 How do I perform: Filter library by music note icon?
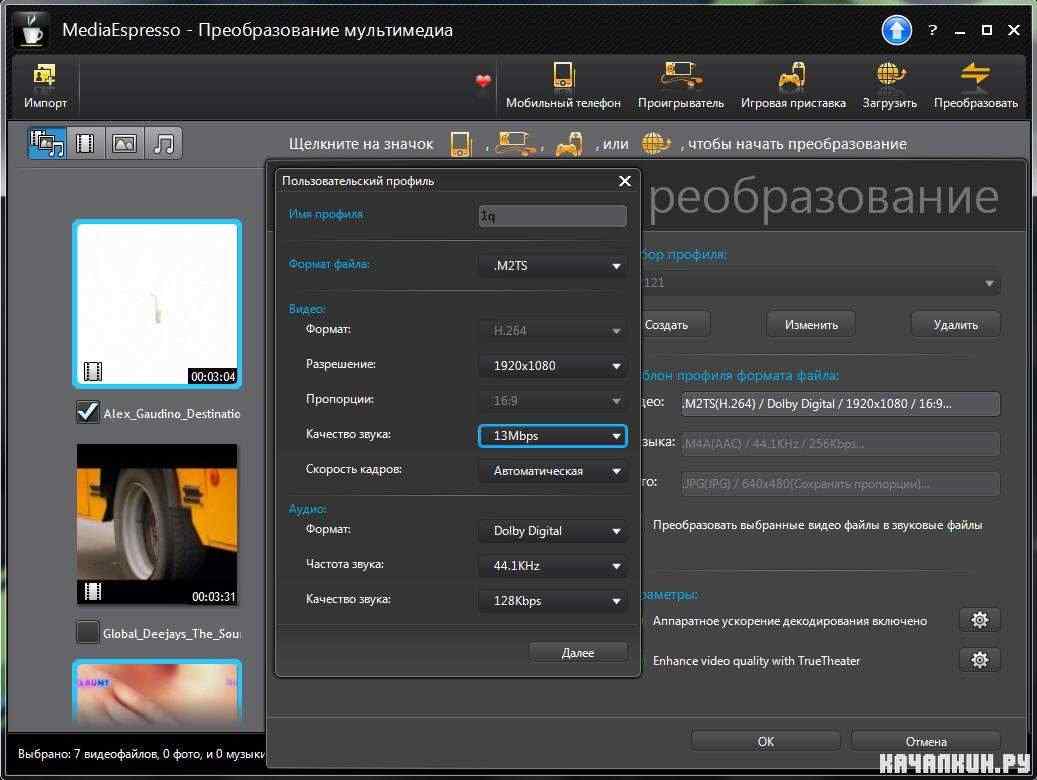click(x=163, y=143)
